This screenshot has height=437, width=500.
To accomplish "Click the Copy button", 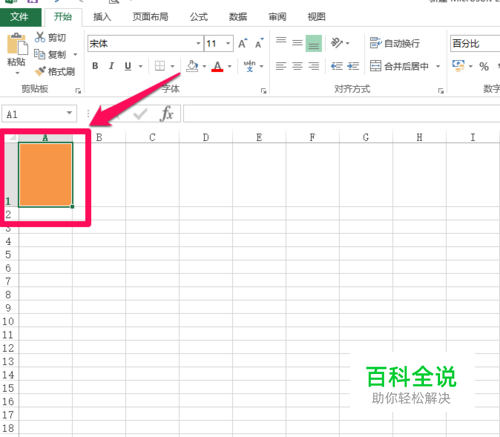I will pos(50,54).
